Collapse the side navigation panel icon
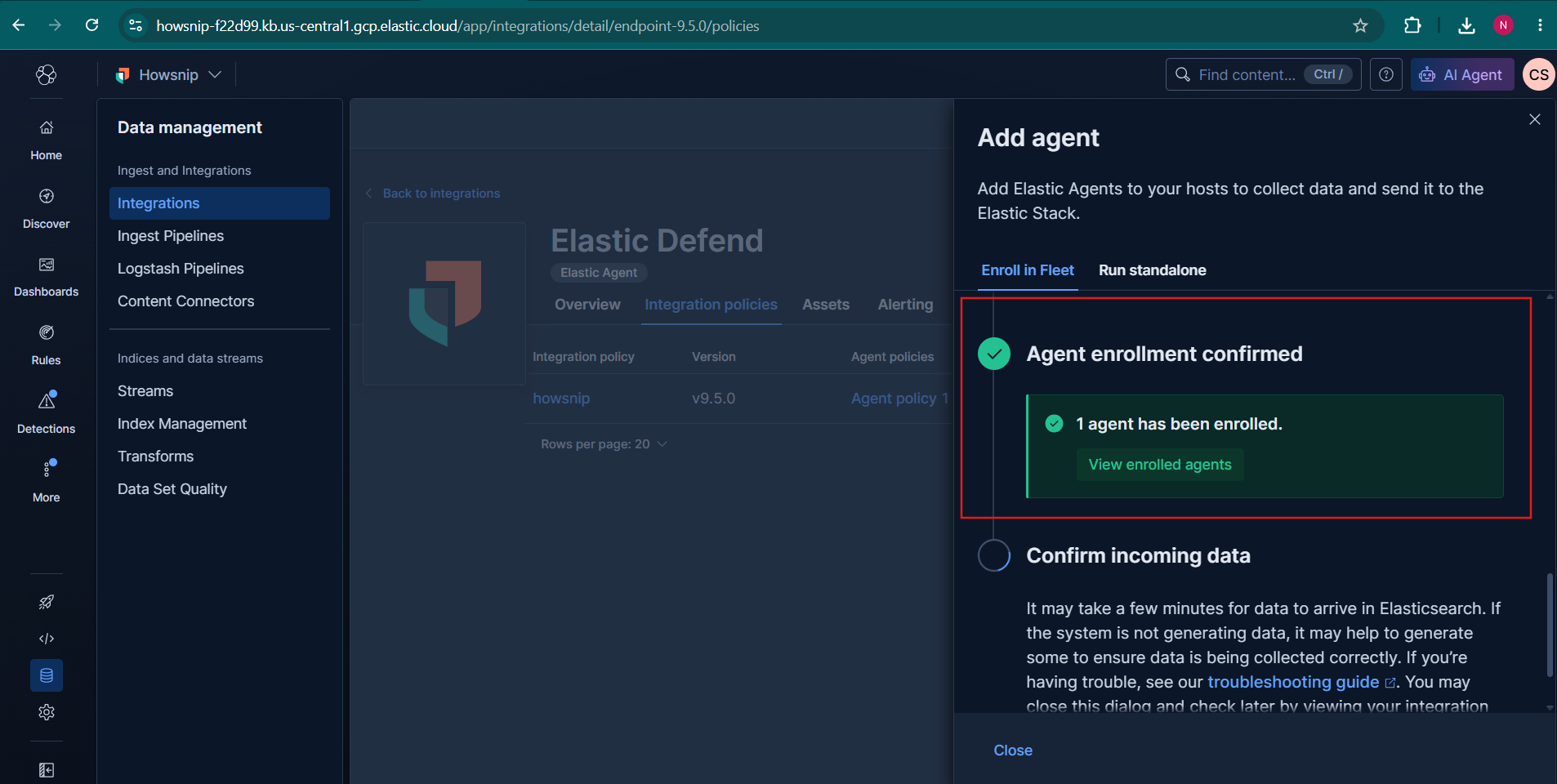This screenshot has width=1557, height=784. click(47, 770)
